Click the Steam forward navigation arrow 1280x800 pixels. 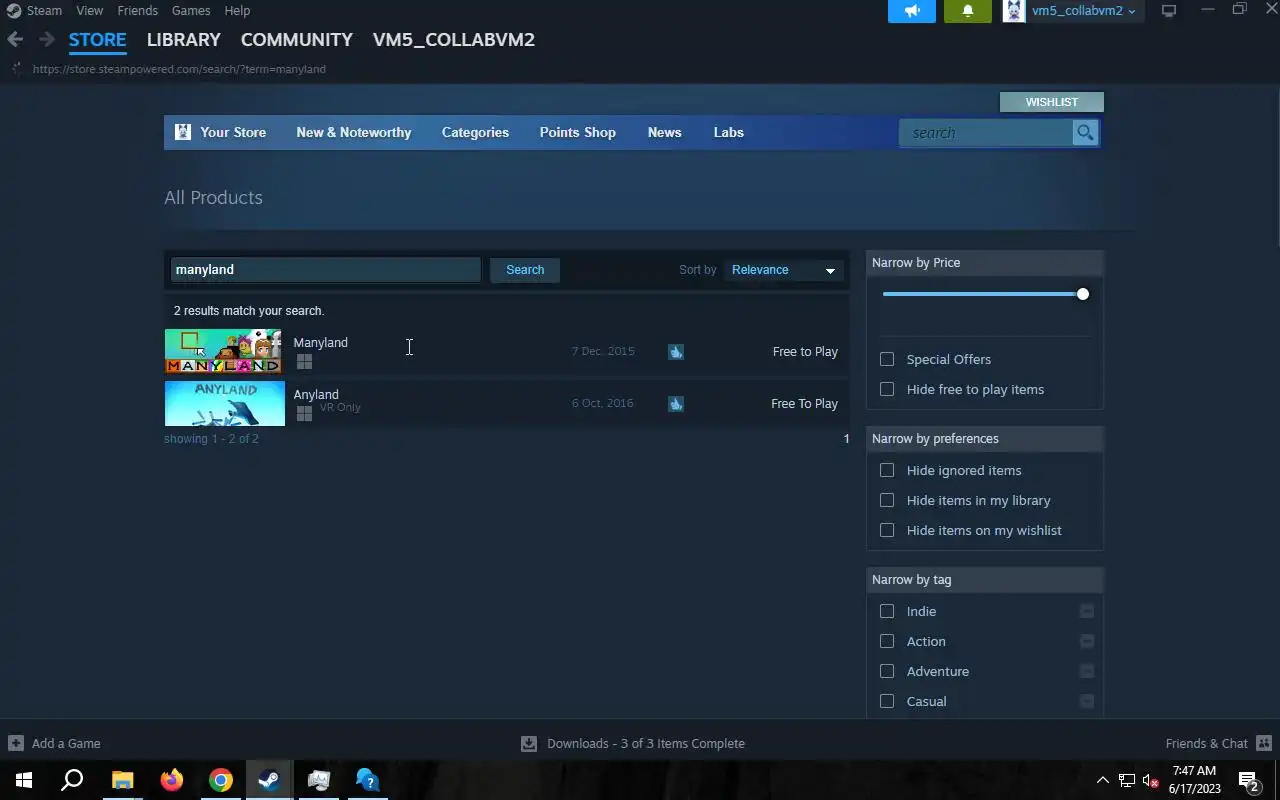tap(46, 40)
